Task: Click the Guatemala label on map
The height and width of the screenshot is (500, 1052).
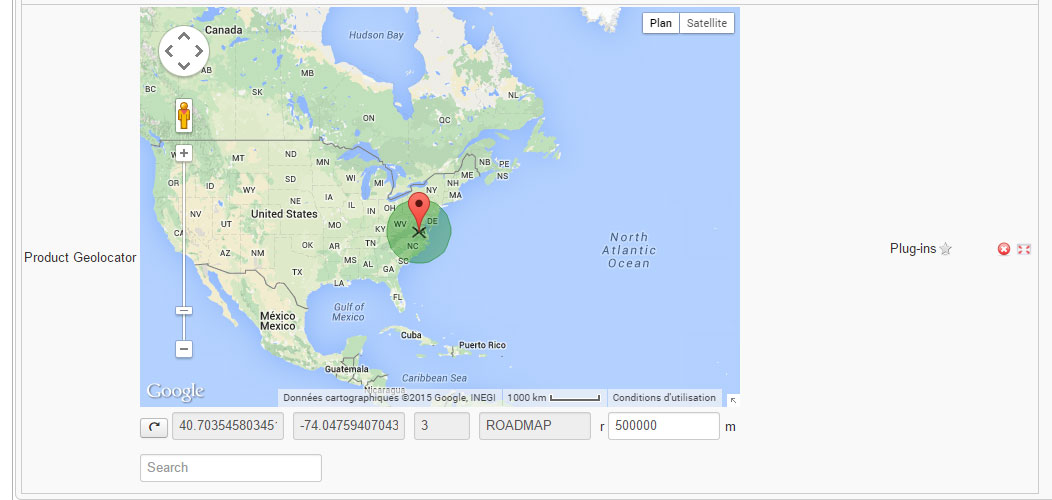Action: click(x=346, y=369)
